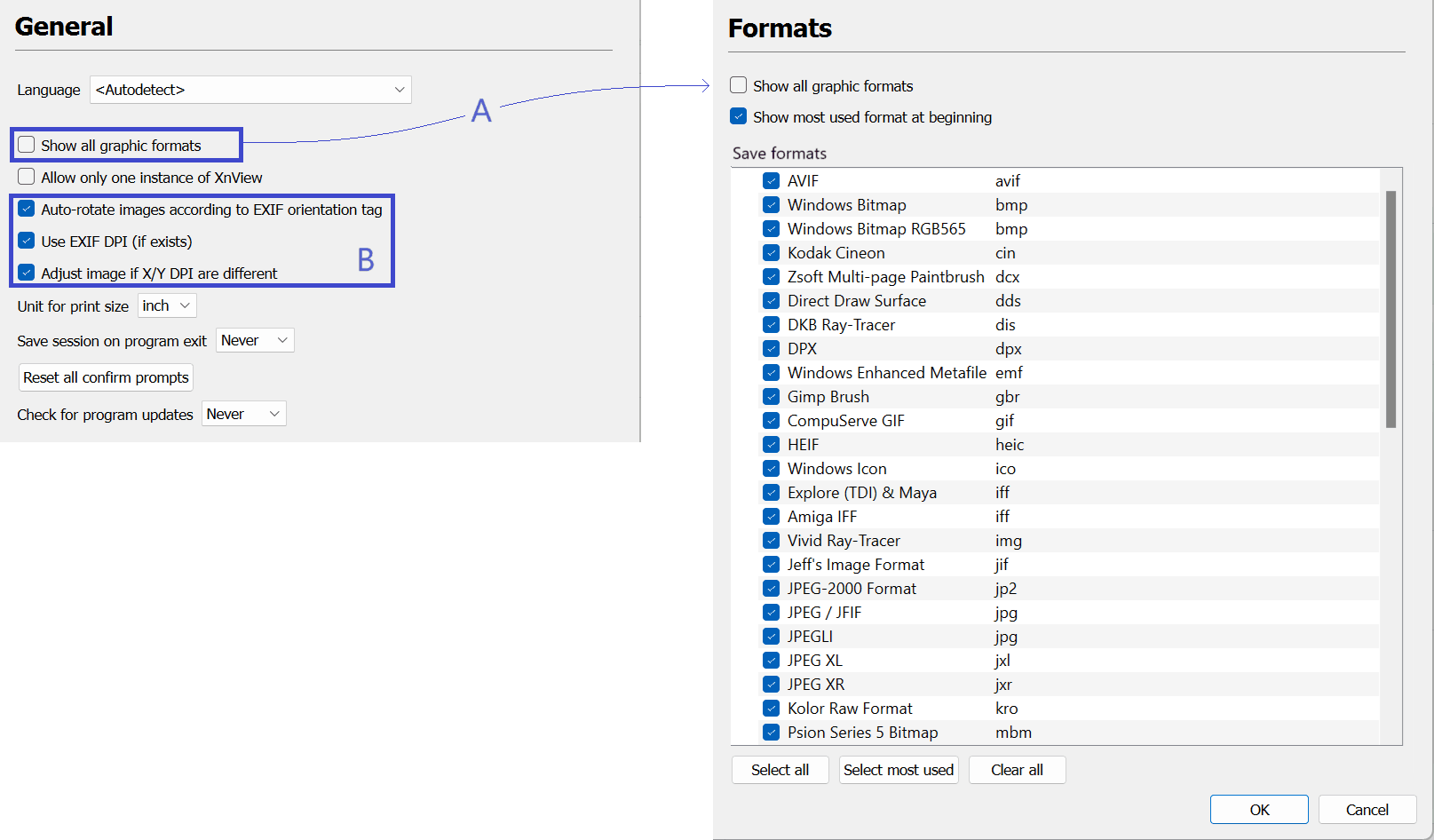Image resolution: width=1434 pixels, height=840 pixels.
Task: Expand Save session on program exit dropdown
Action: (254, 340)
